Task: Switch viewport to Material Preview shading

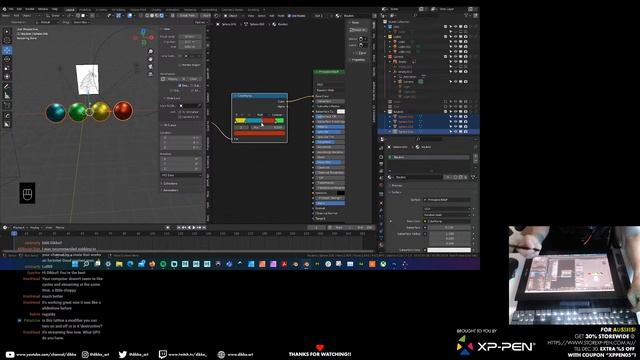Action: point(157,16)
